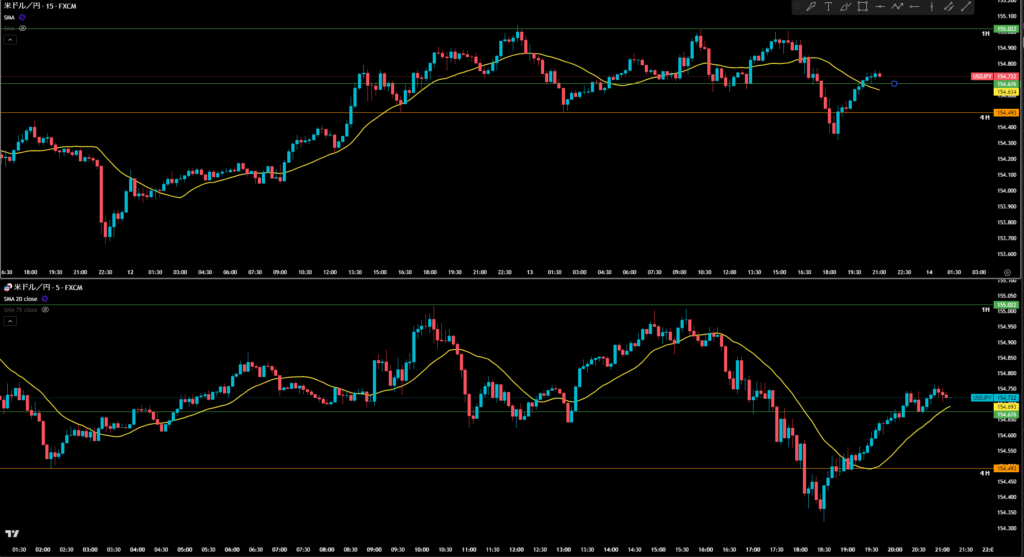
Task: Pick the horizontal line tool
Action: (879, 7)
